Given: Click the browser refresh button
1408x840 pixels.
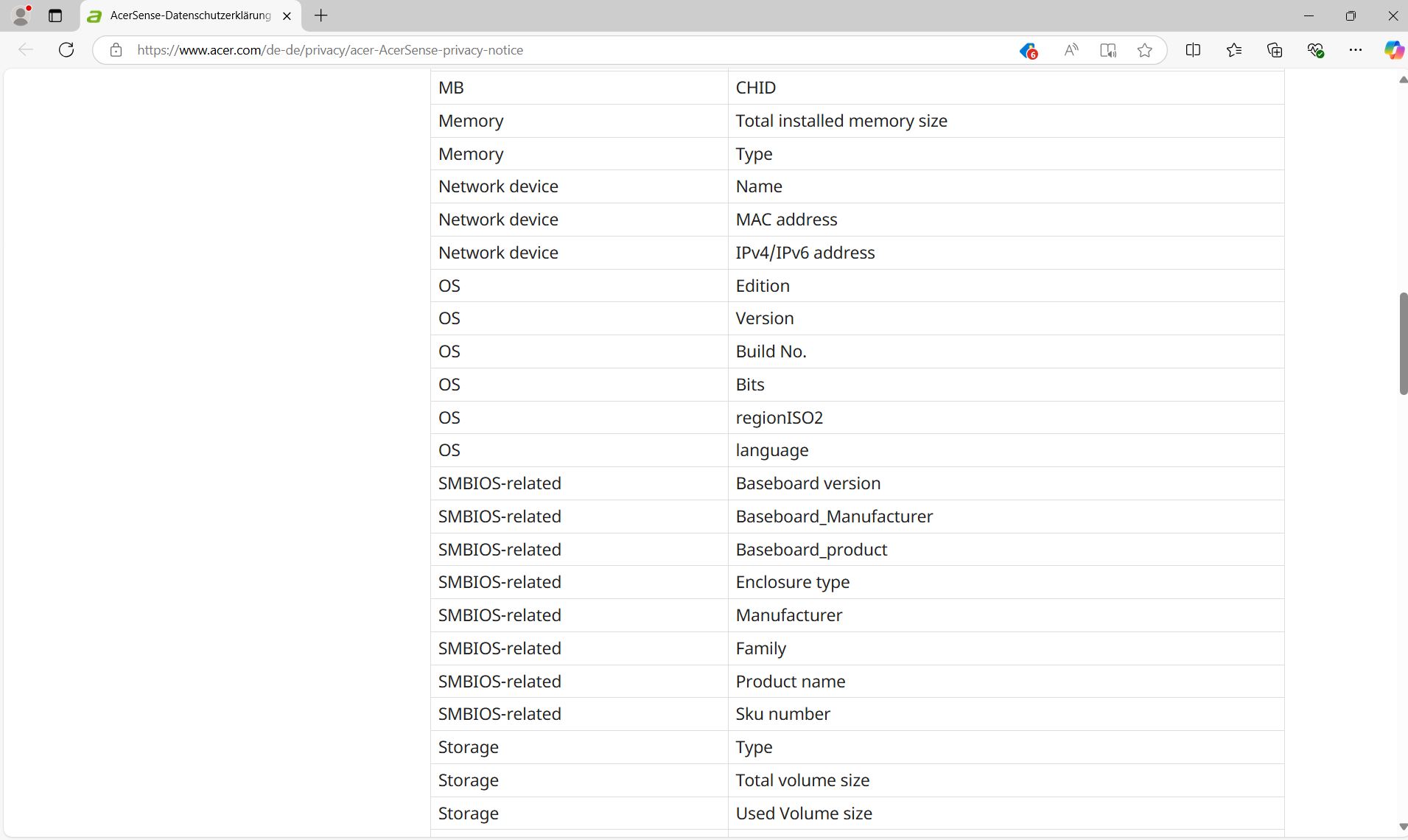Looking at the screenshot, I should click(66, 50).
